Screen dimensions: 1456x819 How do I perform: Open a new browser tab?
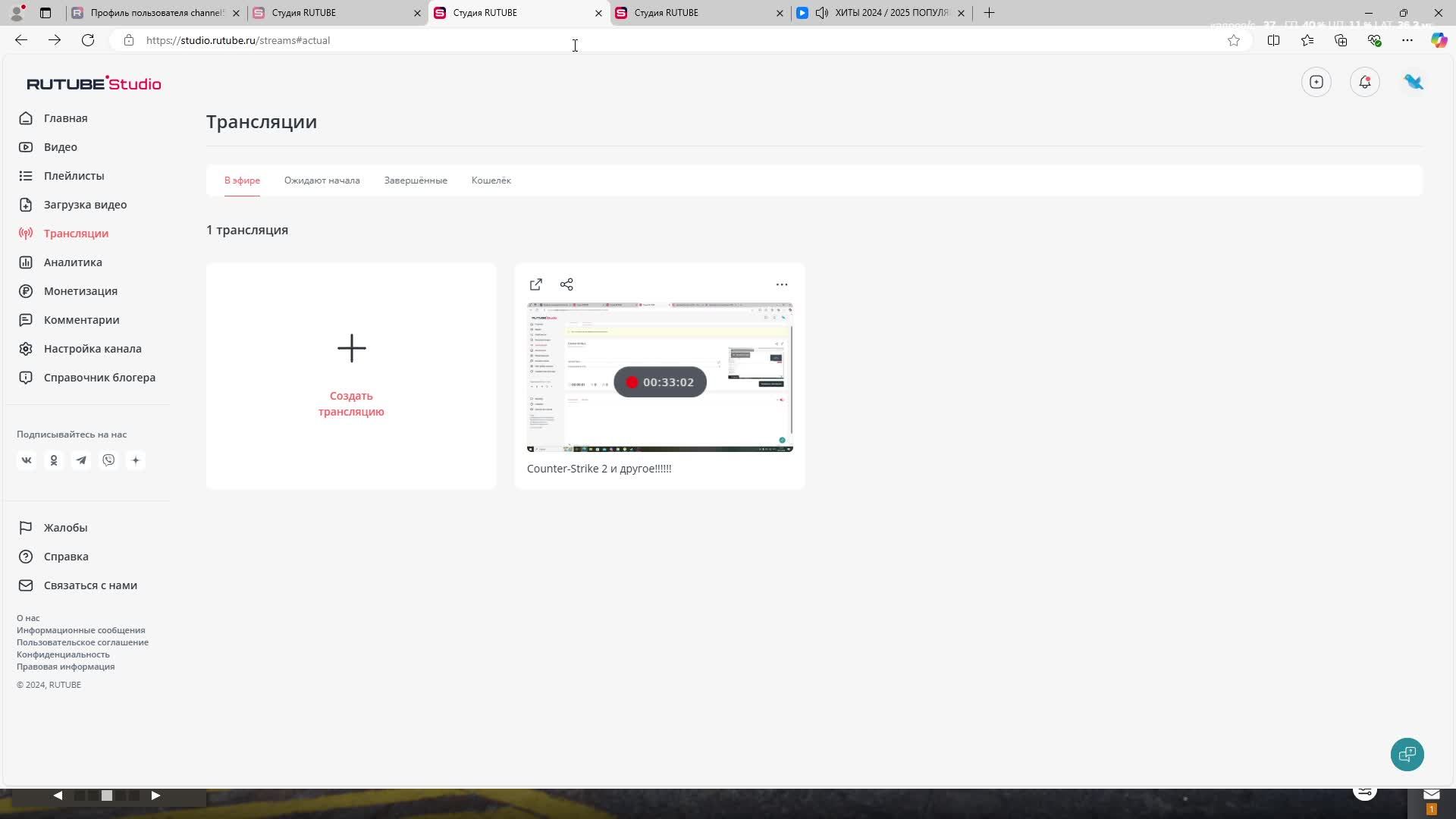click(x=989, y=13)
